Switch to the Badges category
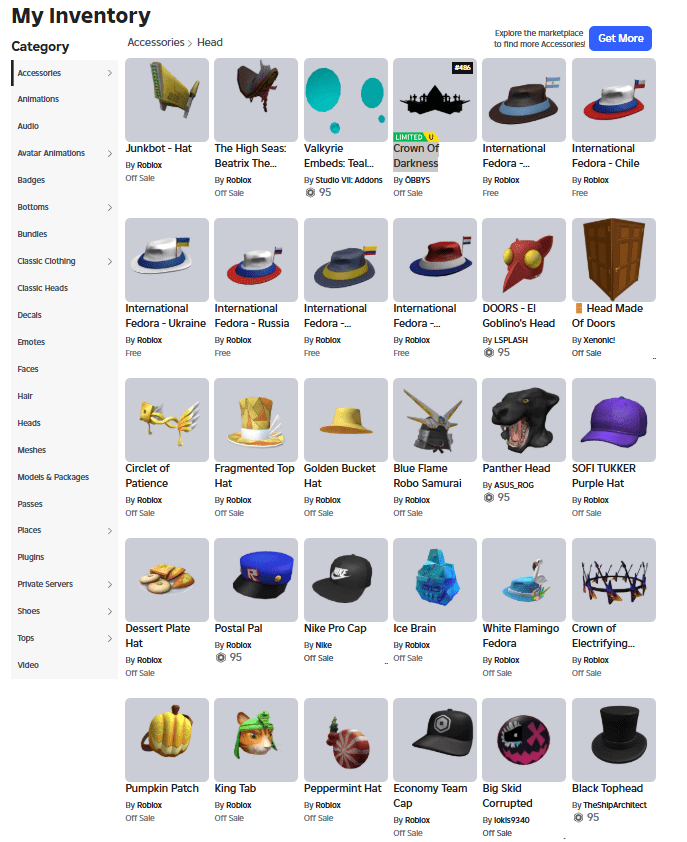 (x=31, y=180)
